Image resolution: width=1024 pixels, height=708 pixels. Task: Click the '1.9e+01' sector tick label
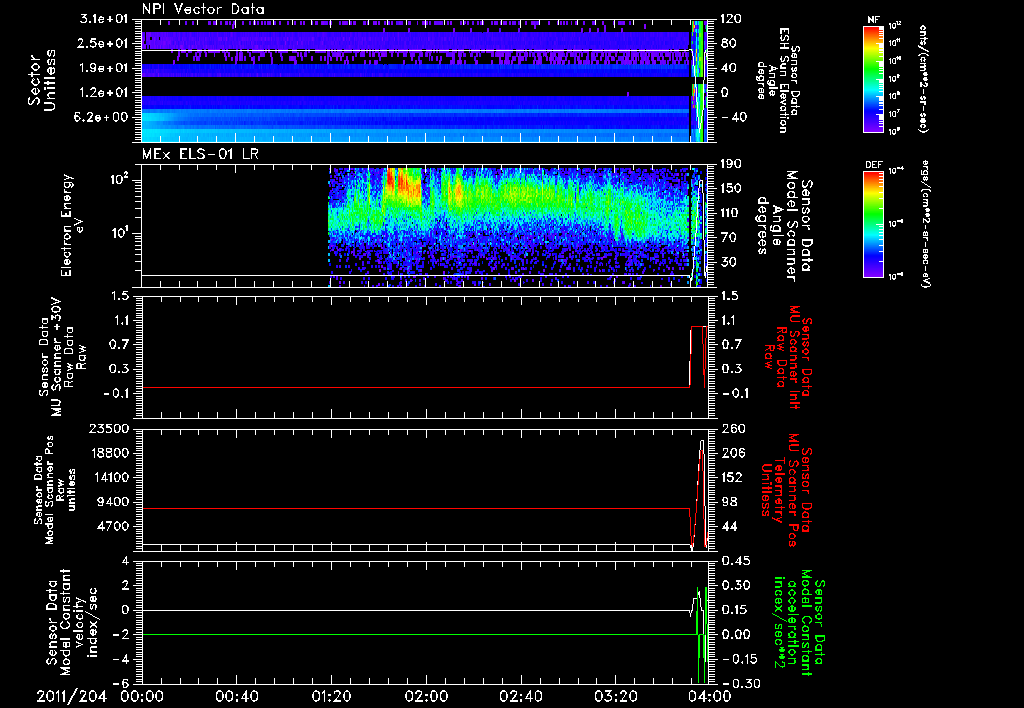104,68
